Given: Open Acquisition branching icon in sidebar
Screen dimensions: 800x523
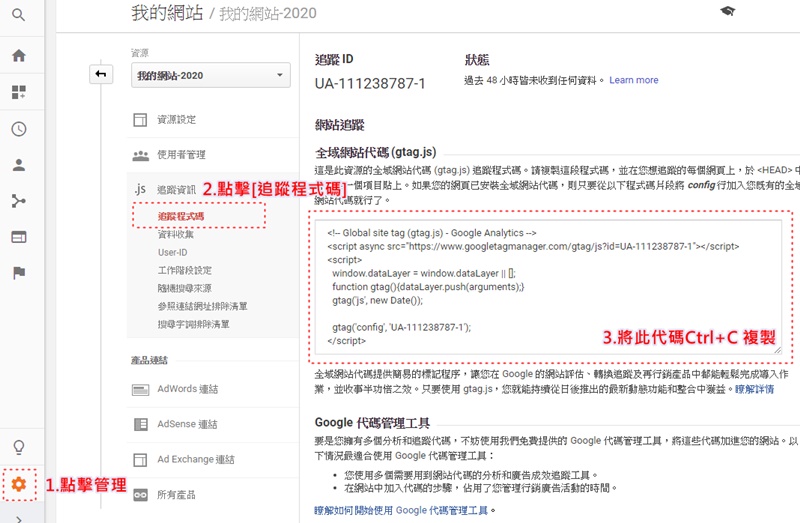Looking at the screenshot, I should [19, 201].
